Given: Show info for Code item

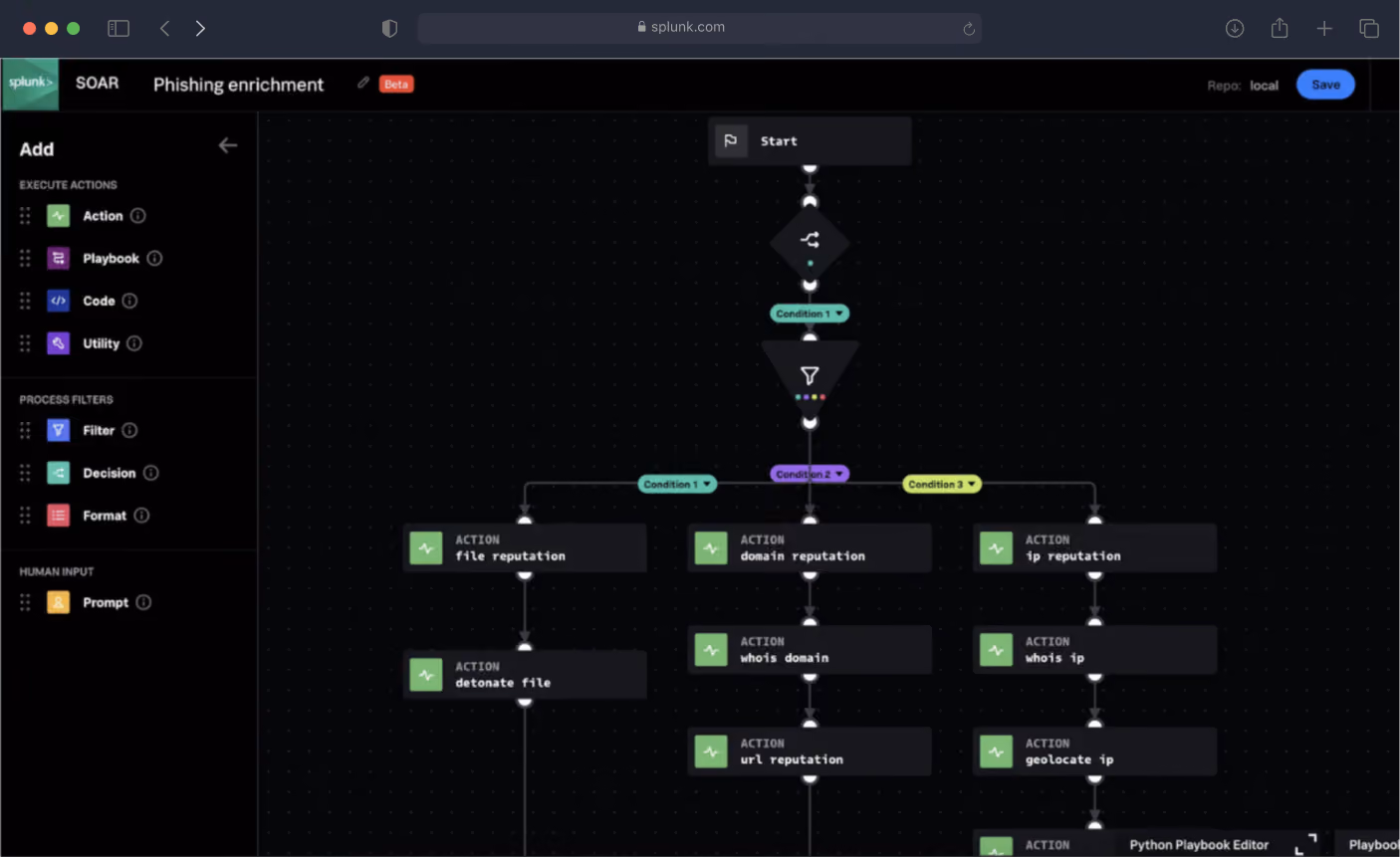Looking at the screenshot, I should click(x=129, y=301).
